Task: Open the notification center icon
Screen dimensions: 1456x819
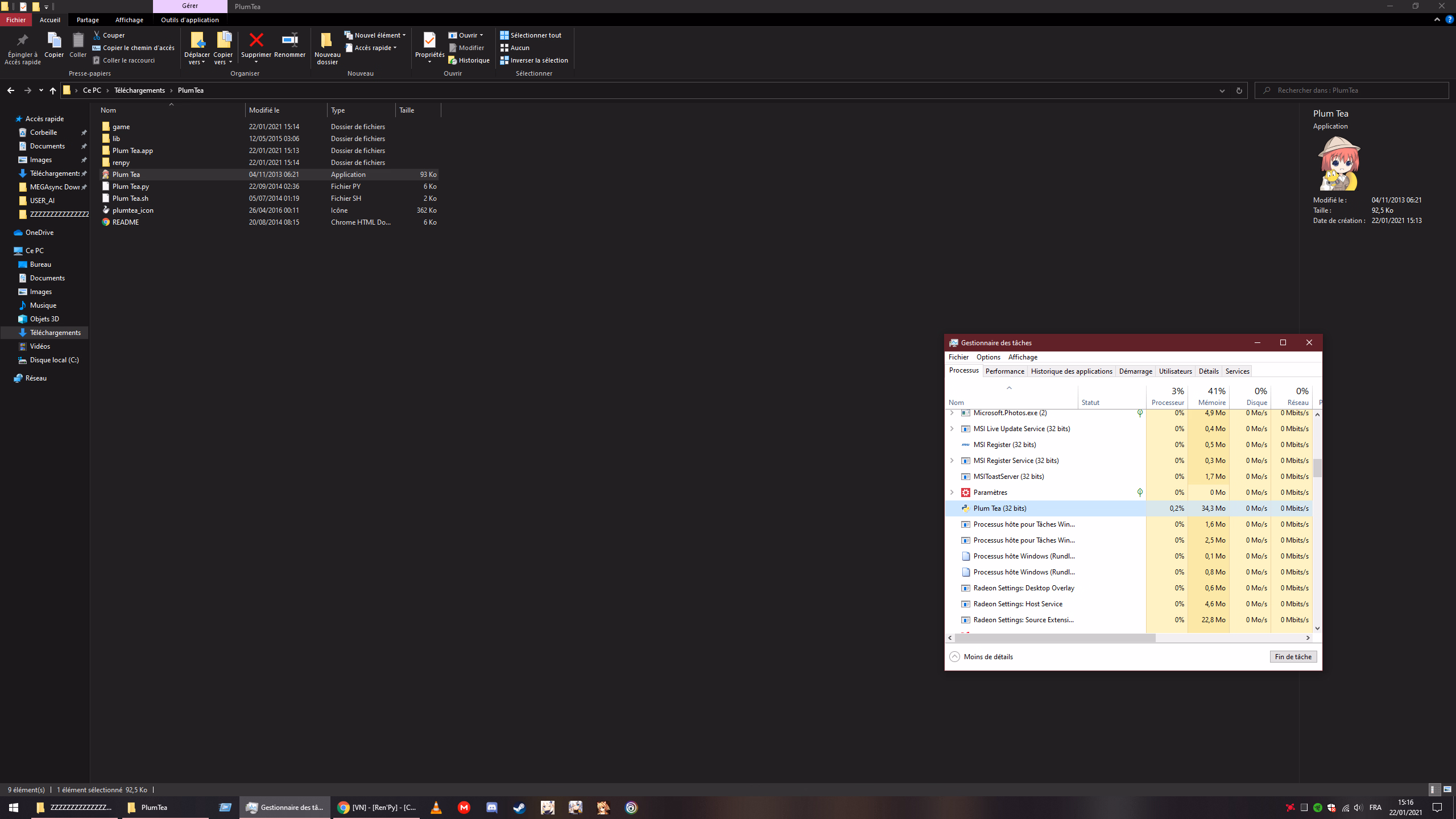Action: 1437,808
